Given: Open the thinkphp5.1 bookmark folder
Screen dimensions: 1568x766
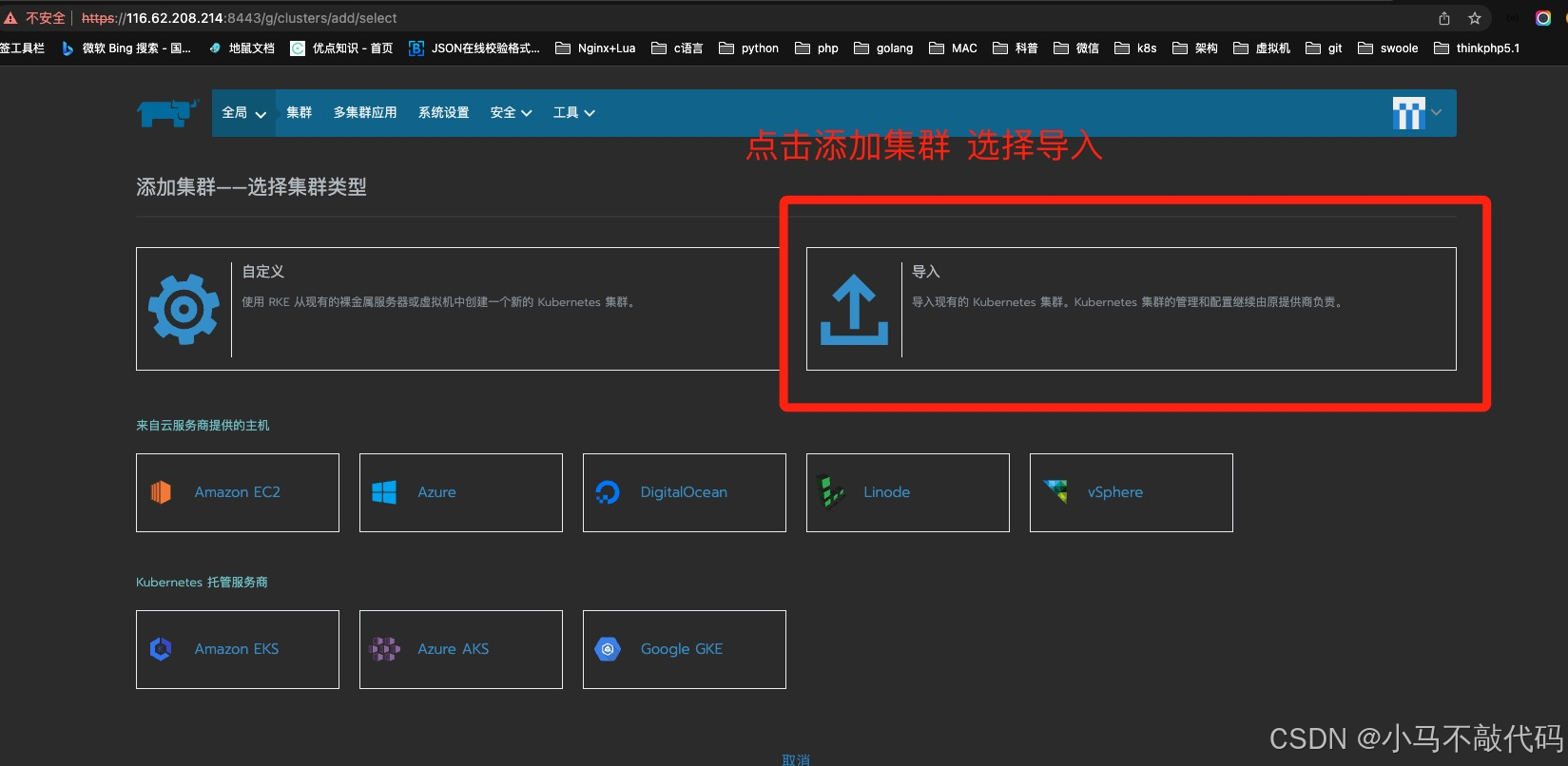Looking at the screenshot, I should [x=1477, y=48].
